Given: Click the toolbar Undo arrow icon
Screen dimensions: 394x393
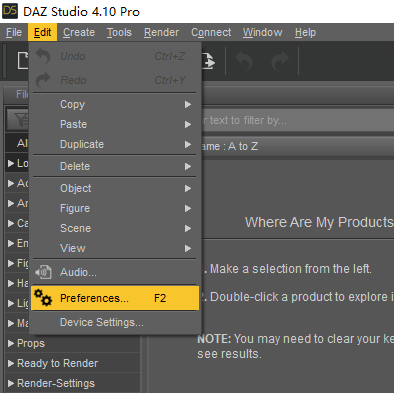Looking at the screenshot, I should tap(244, 61).
